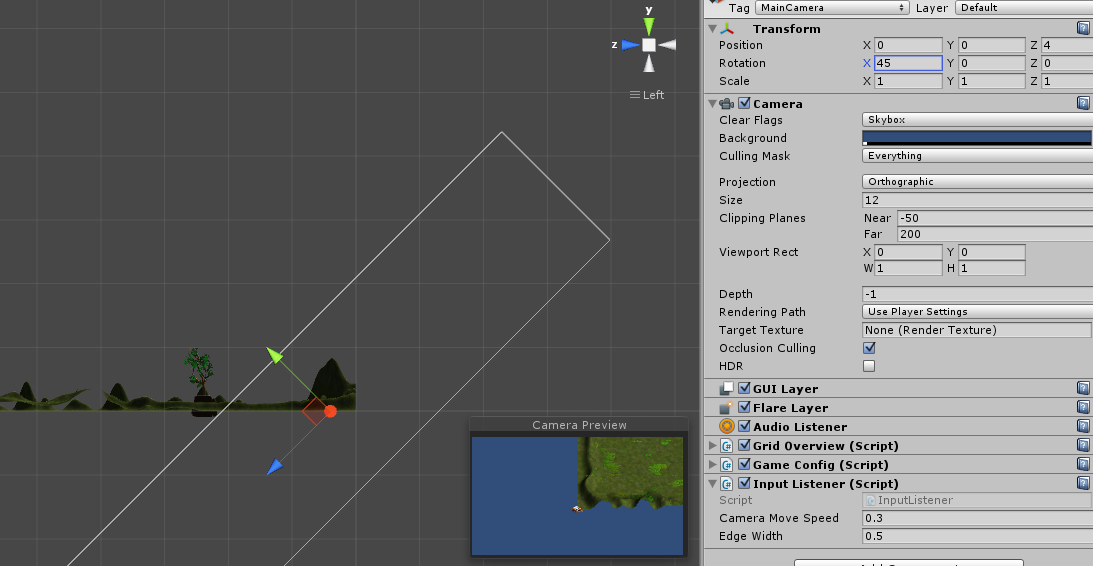Click the Far clipping plane field
Image resolution: width=1093 pixels, height=566 pixels.
pyautogui.click(x=995, y=234)
